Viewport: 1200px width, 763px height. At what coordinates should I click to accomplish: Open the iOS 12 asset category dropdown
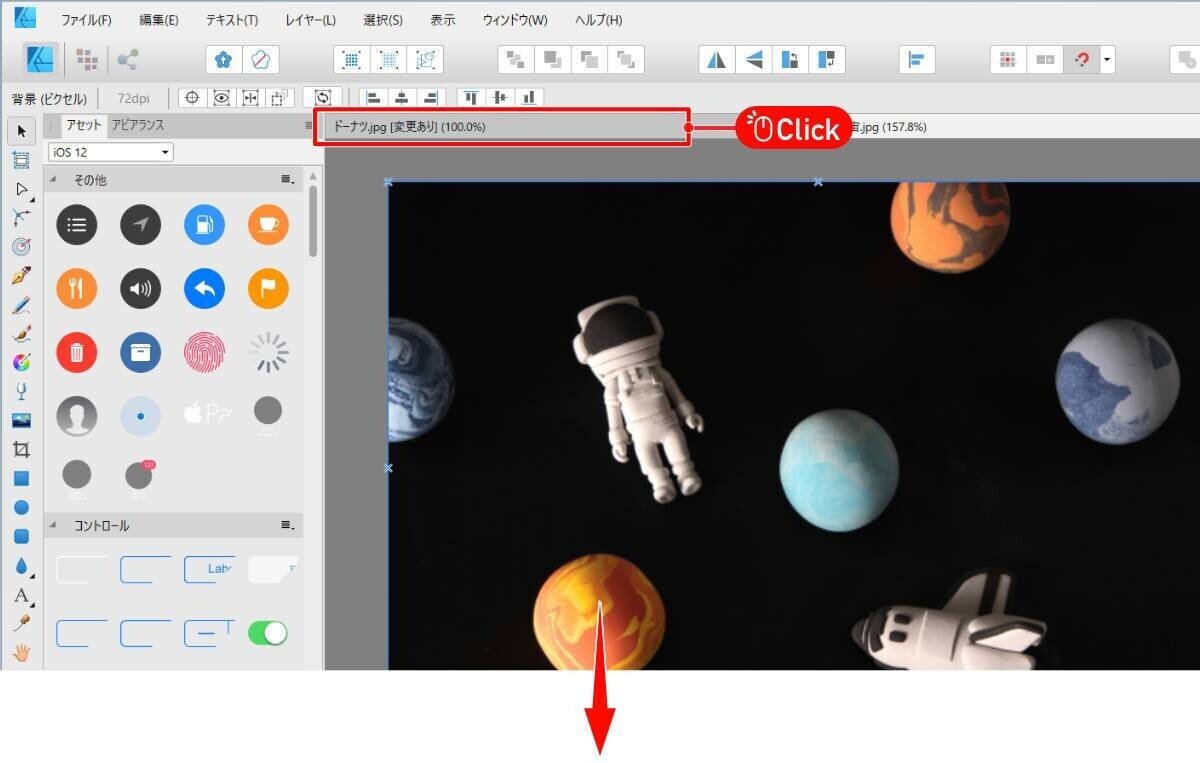111,152
